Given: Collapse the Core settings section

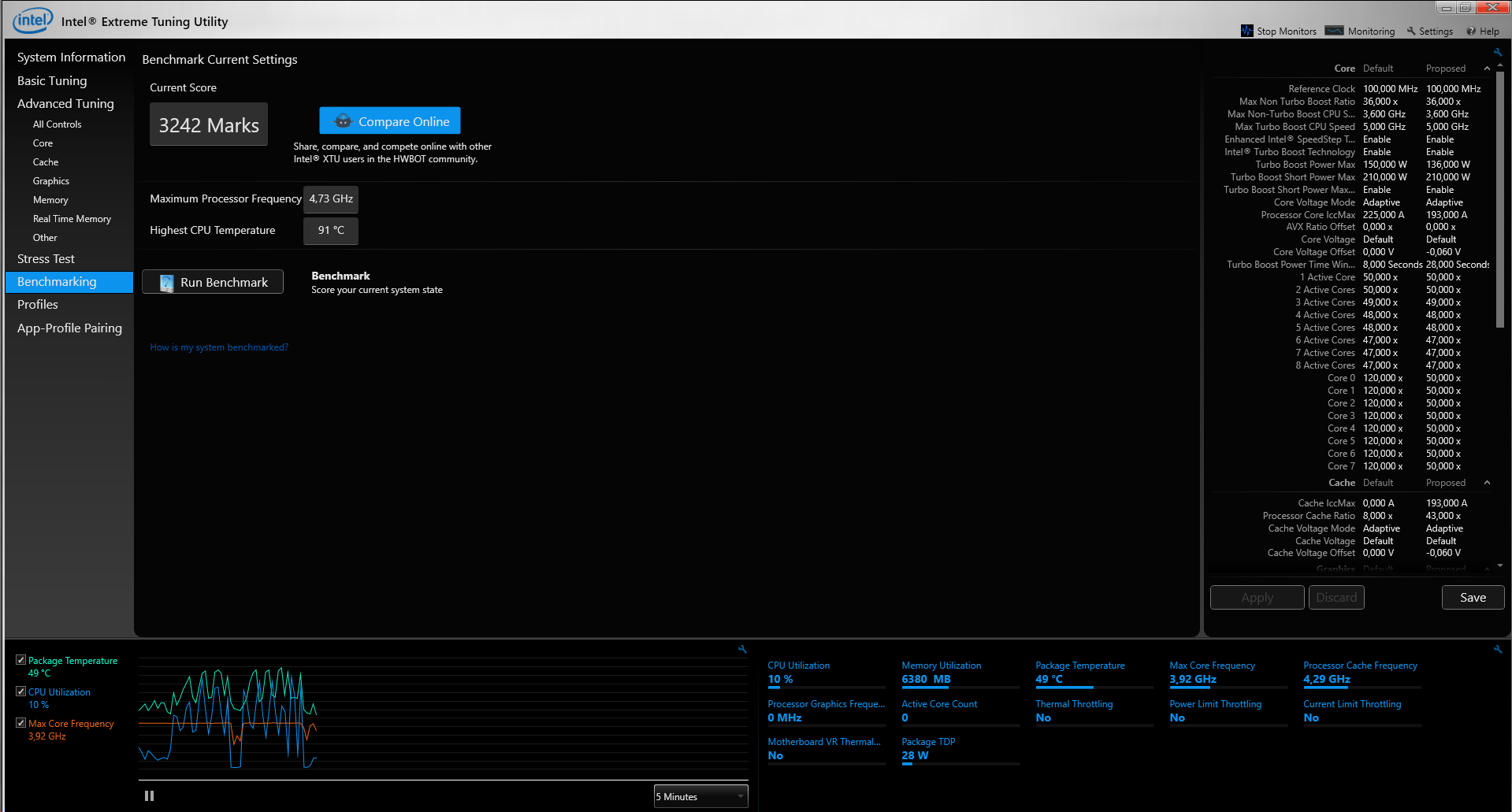Looking at the screenshot, I should tap(1487, 69).
